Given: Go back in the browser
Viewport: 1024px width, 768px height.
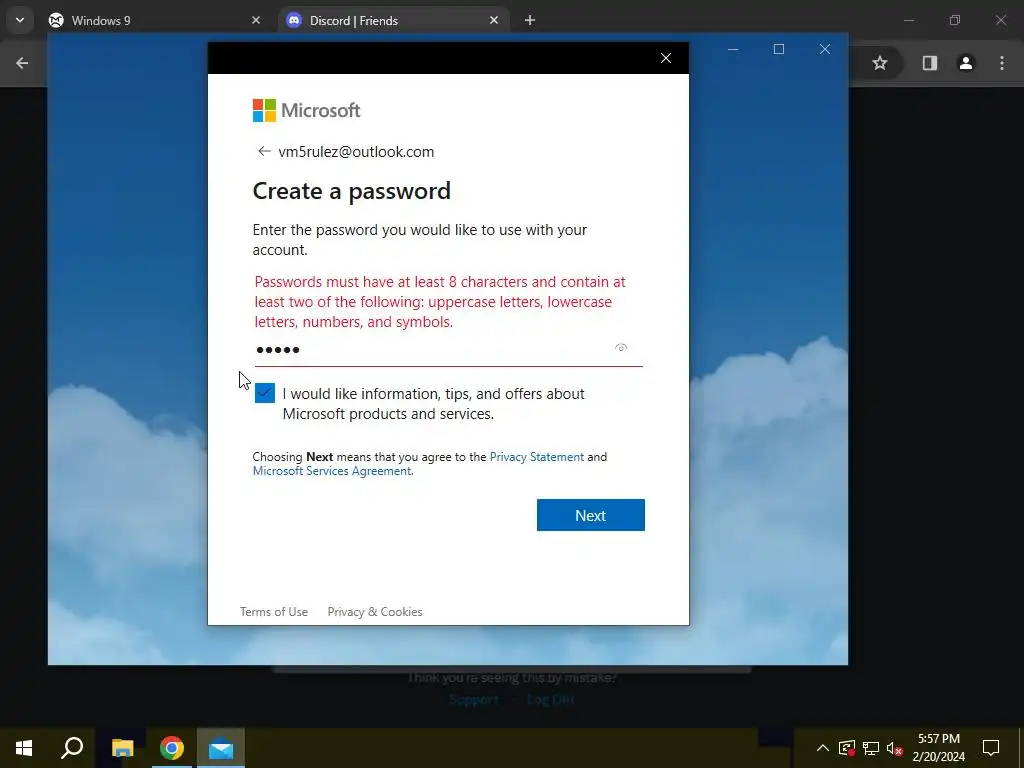Looking at the screenshot, I should [x=22, y=63].
